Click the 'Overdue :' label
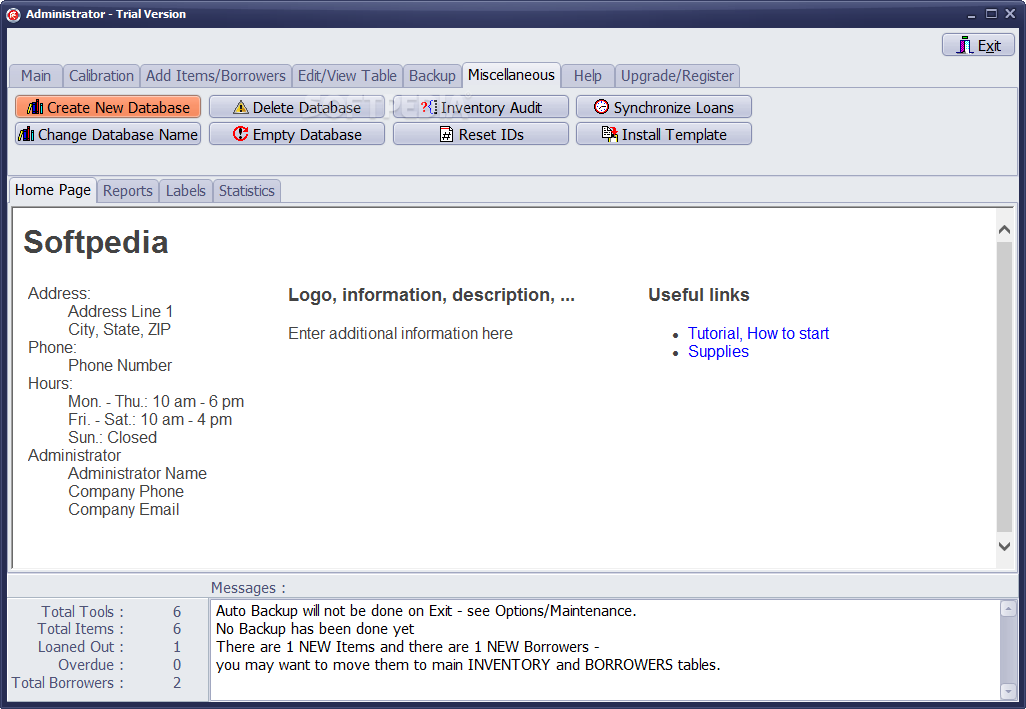 point(91,665)
